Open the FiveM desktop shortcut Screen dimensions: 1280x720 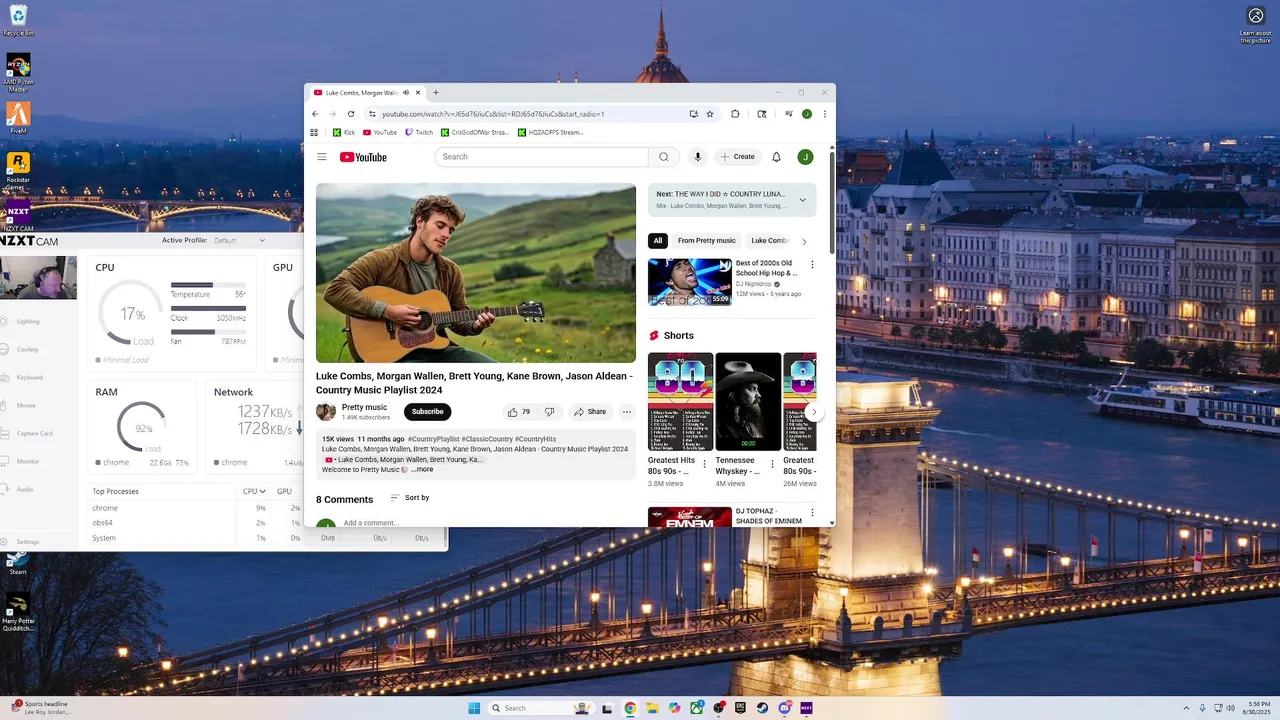click(18, 117)
